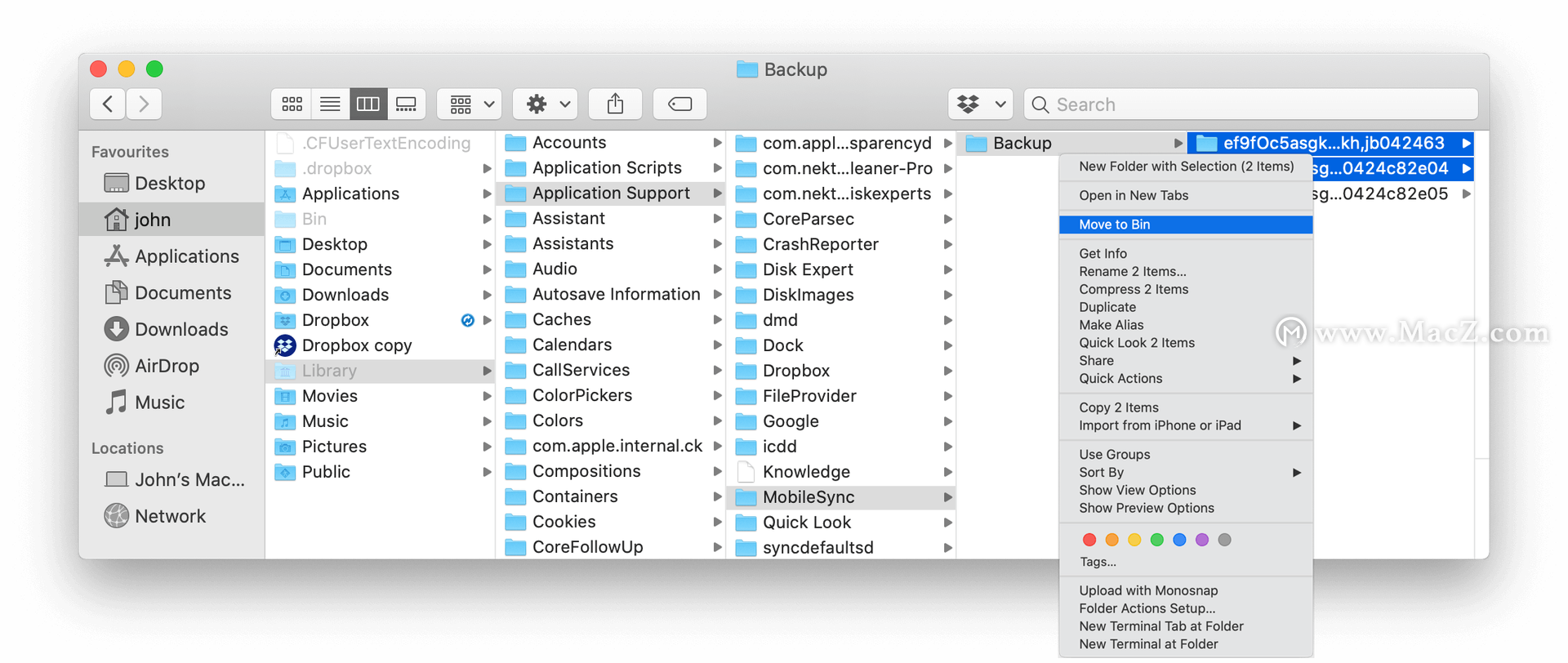Select the Backup folder in column

click(x=1071, y=143)
